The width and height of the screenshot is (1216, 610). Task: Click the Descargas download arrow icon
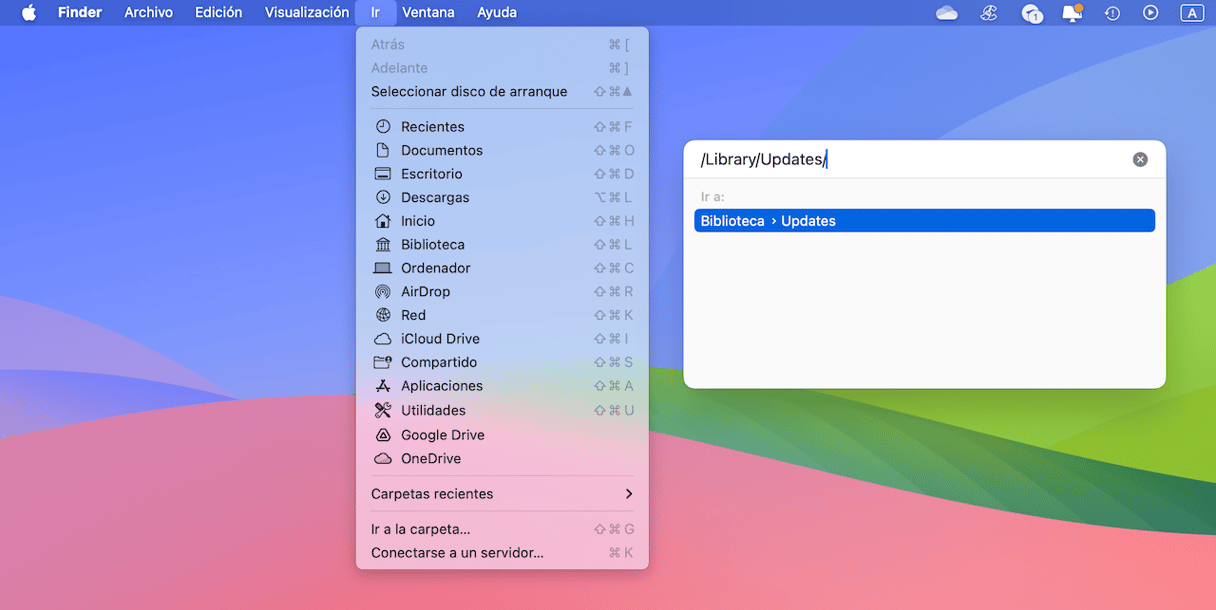pos(382,197)
